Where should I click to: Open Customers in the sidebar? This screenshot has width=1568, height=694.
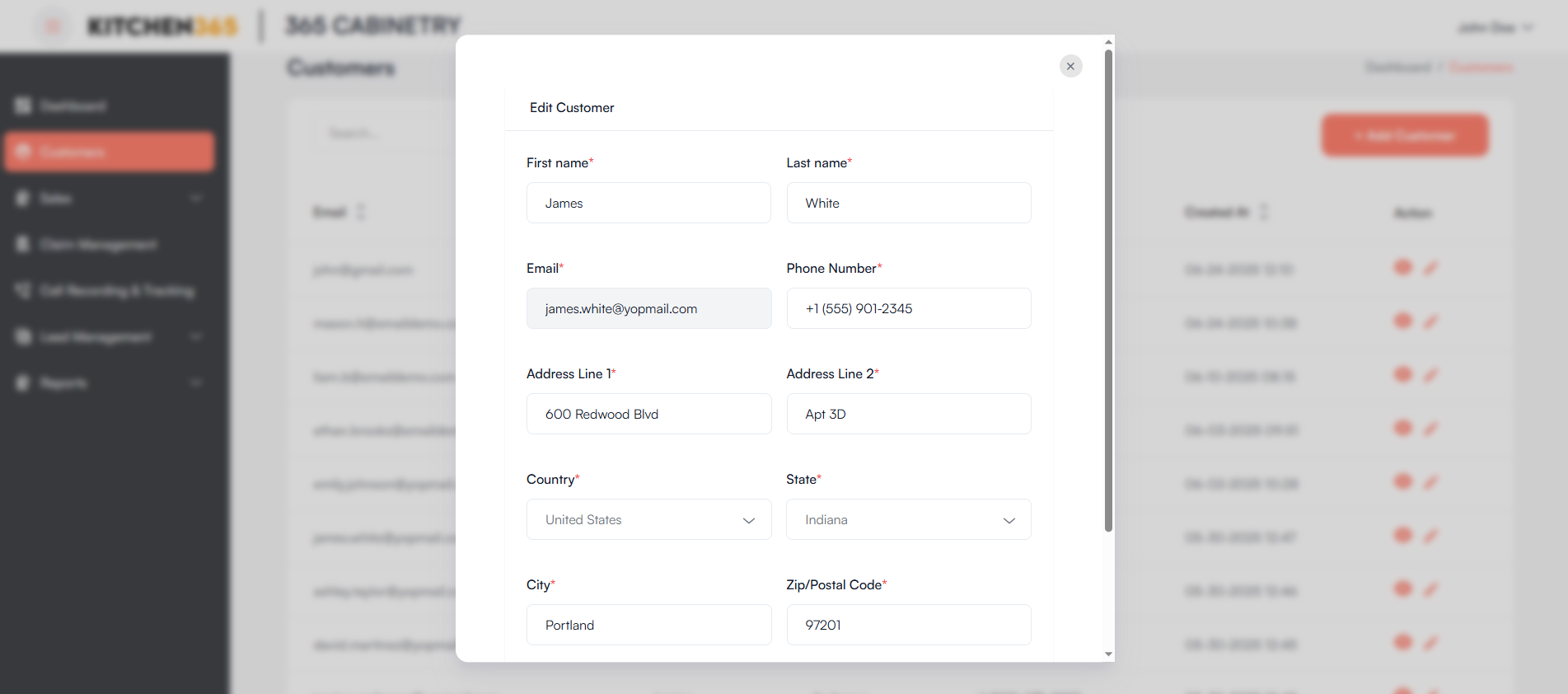point(110,152)
